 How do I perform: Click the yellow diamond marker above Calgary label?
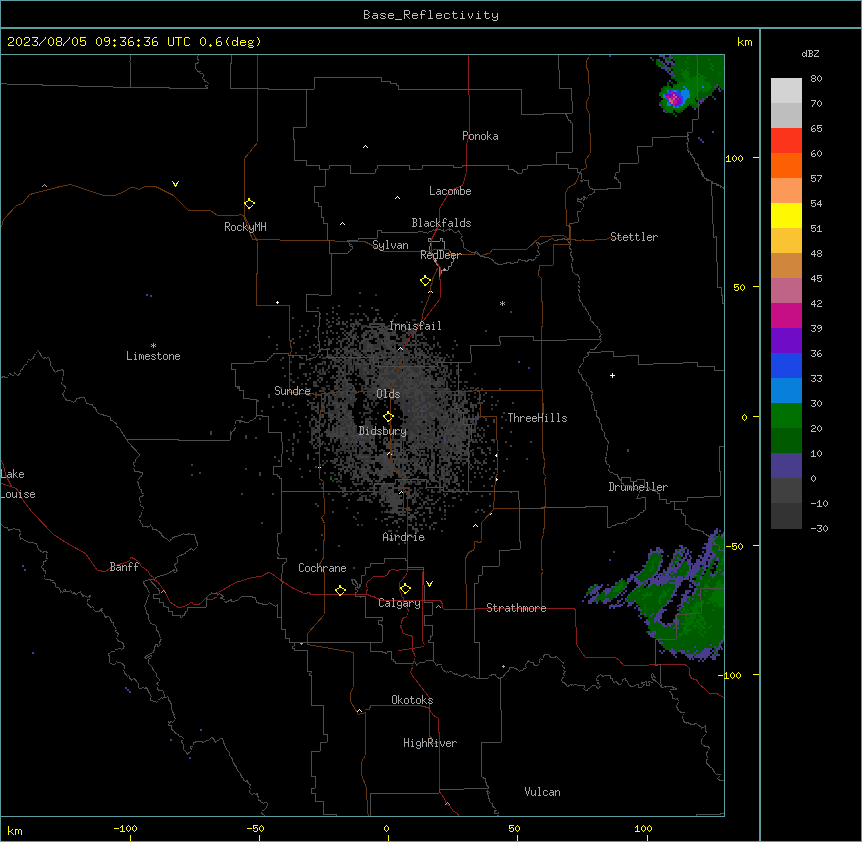pos(405,589)
